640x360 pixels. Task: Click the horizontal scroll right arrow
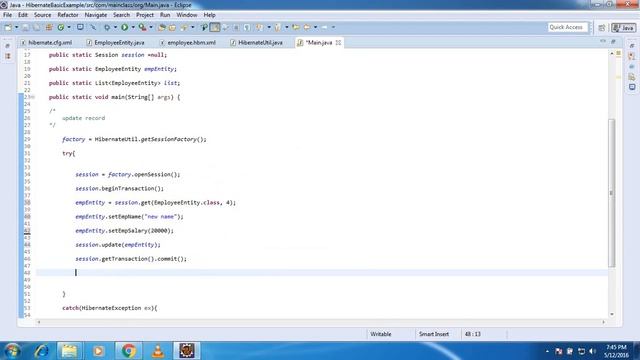pos(603,322)
